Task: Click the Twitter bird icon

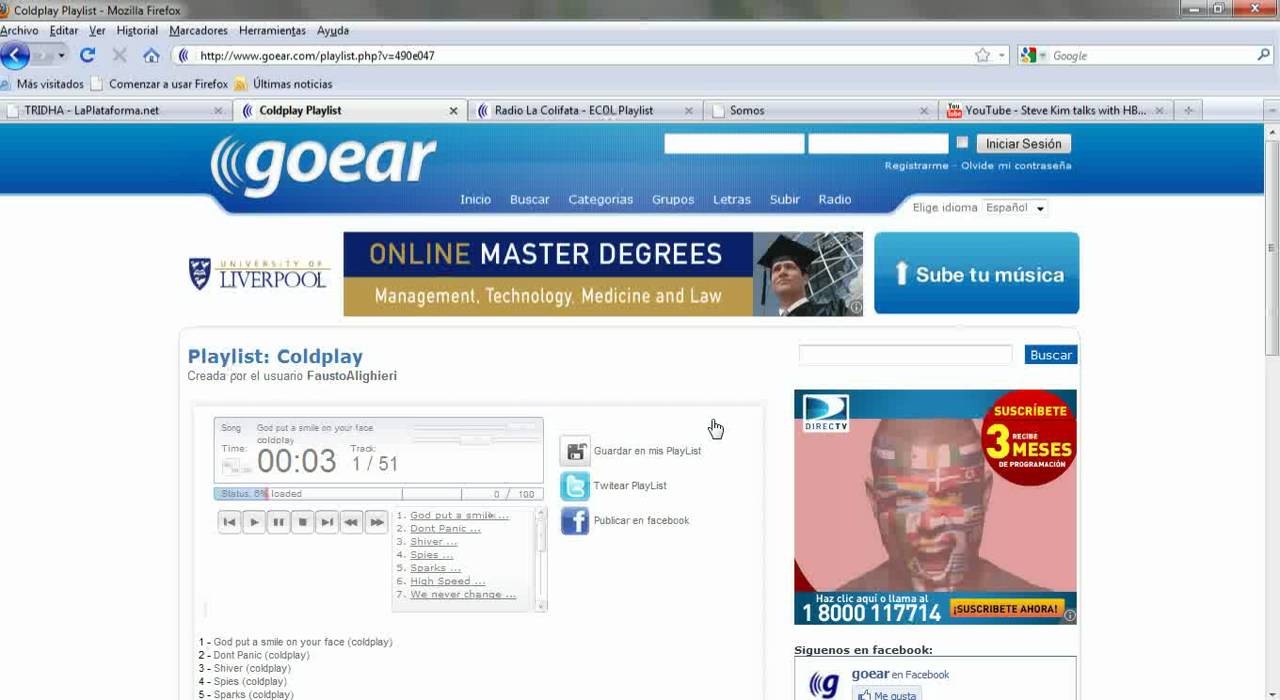Action: (575, 486)
